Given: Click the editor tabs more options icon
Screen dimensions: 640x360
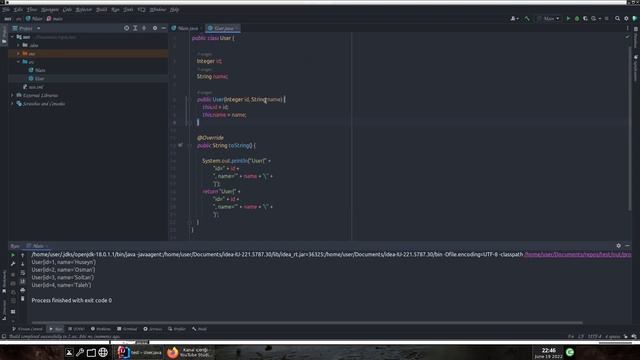Looking at the screenshot, I should tap(627, 28).
